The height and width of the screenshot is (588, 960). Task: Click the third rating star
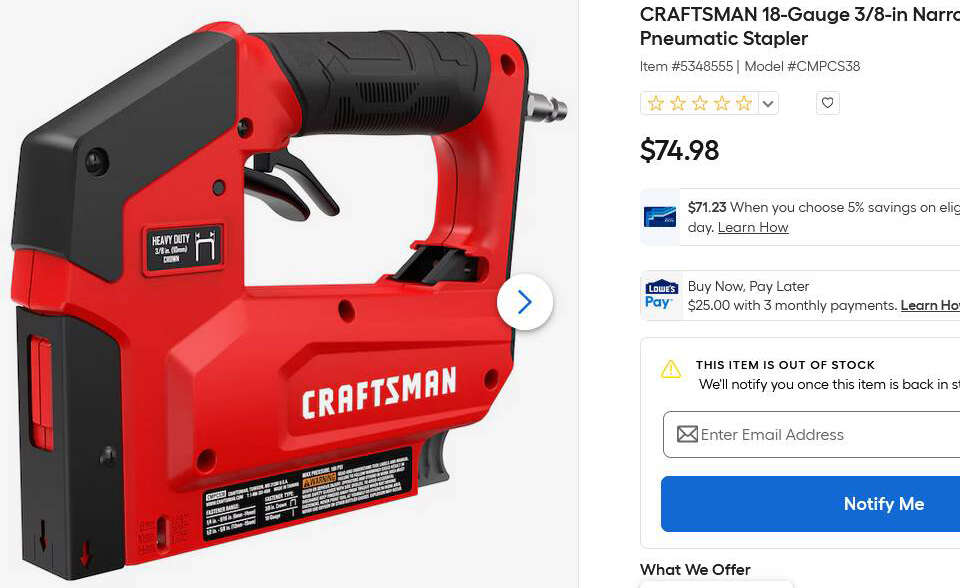pos(700,103)
